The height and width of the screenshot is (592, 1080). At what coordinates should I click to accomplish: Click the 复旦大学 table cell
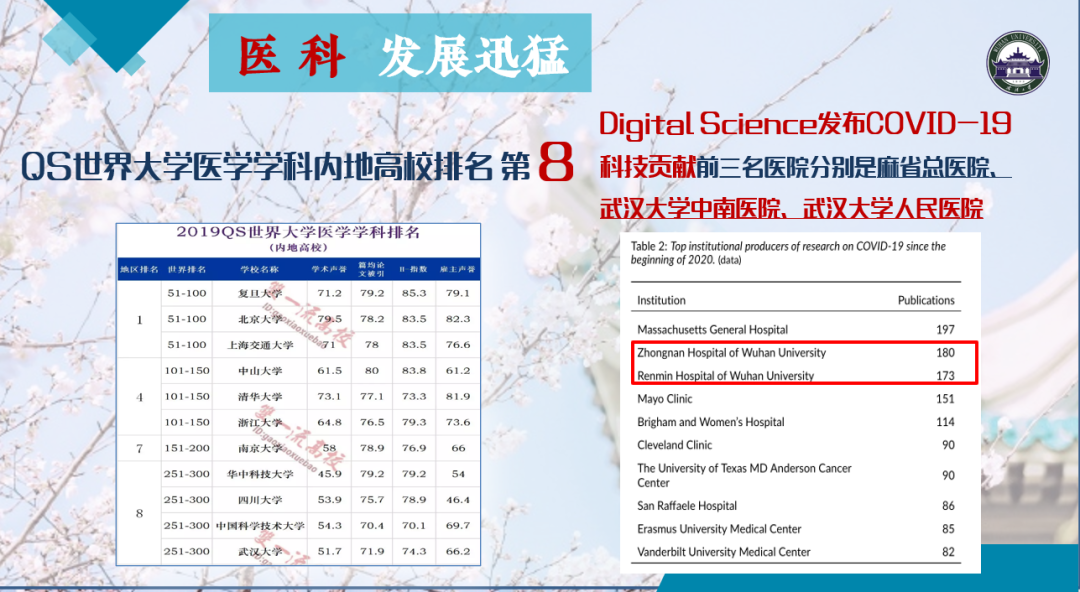(x=260, y=294)
